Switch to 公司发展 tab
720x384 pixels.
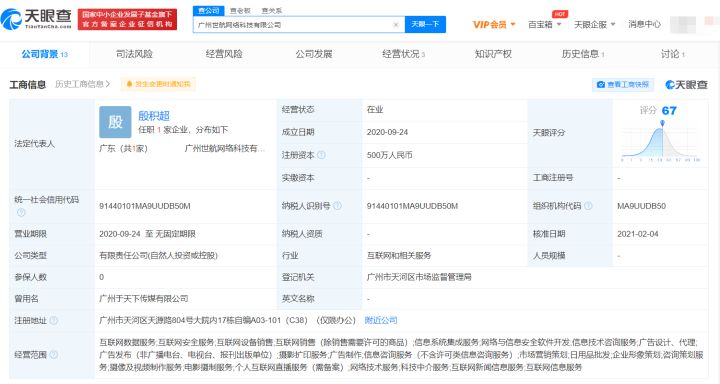(x=314, y=54)
